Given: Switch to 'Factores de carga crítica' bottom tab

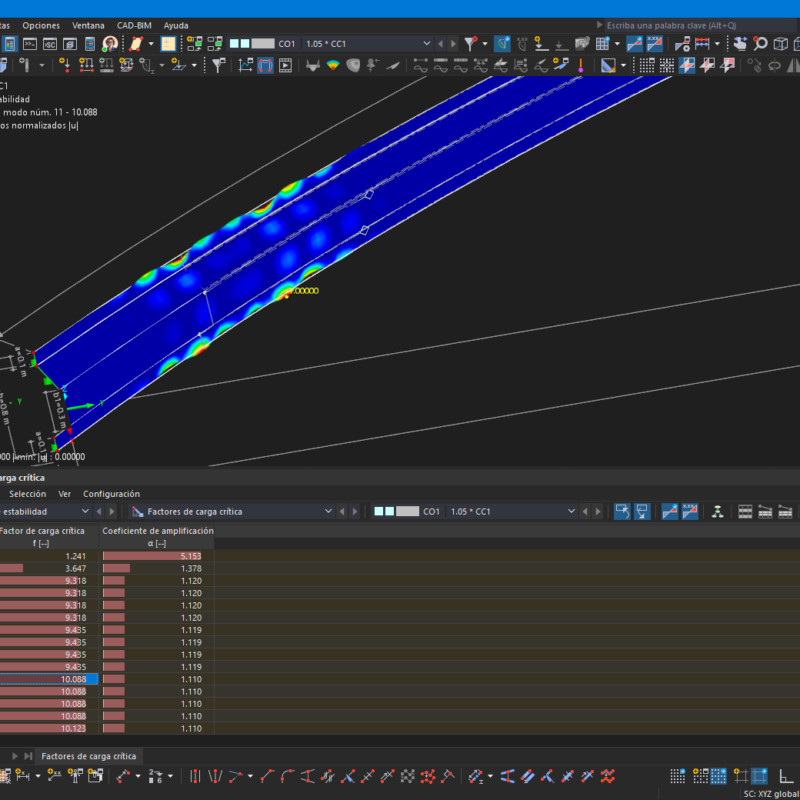Looking at the screenshot, I should (x=89, y=756).
